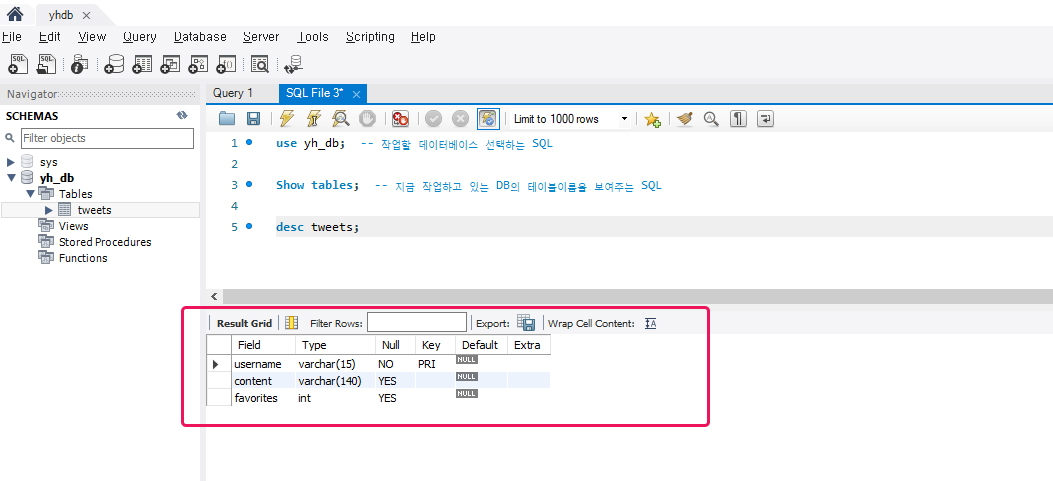This screenshot has height=481, width=1053.
Task: Collapse the yh_db schema
Action: click(11, 178)
